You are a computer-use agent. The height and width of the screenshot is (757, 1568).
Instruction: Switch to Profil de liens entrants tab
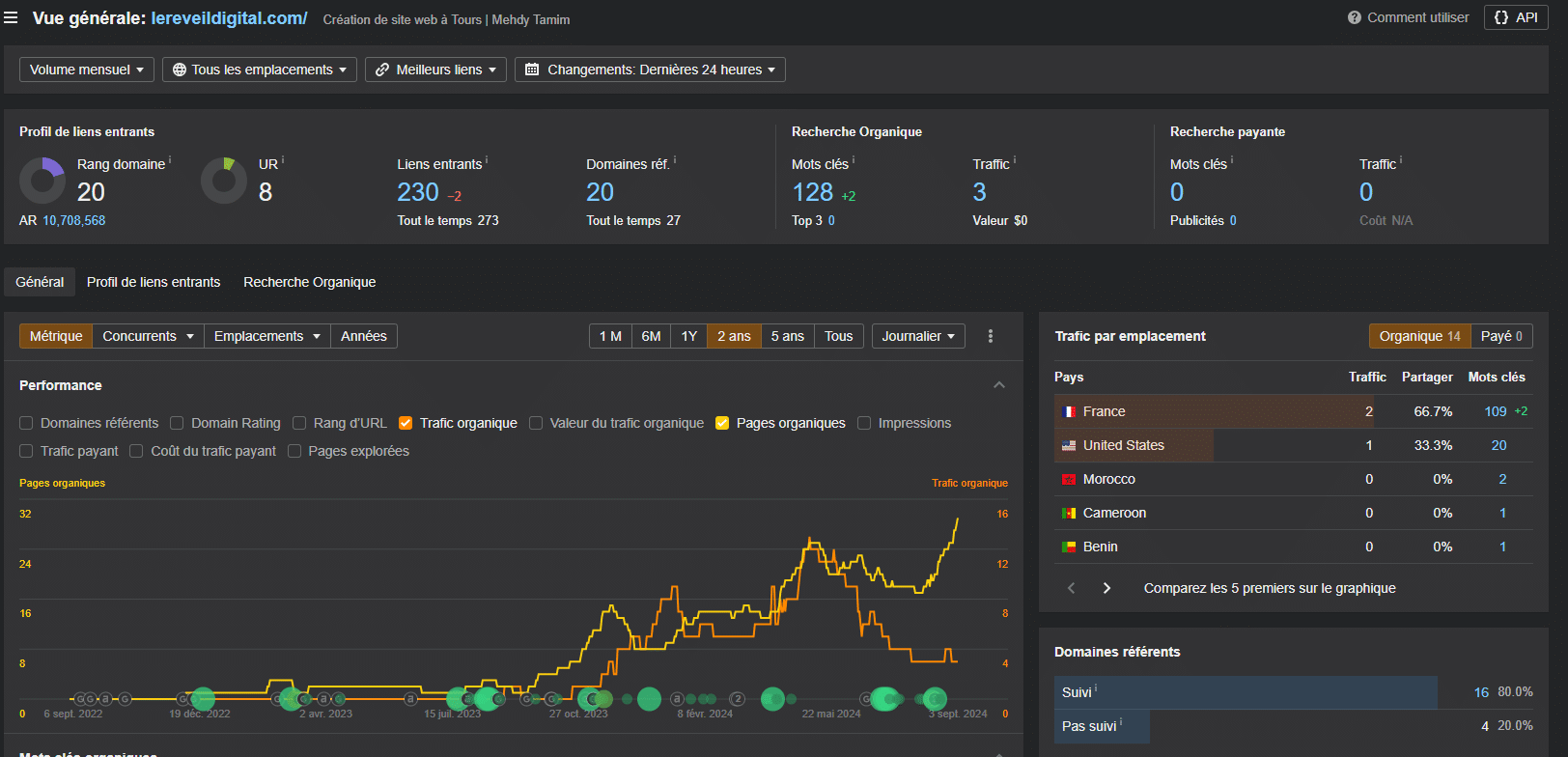click(154, 282)
